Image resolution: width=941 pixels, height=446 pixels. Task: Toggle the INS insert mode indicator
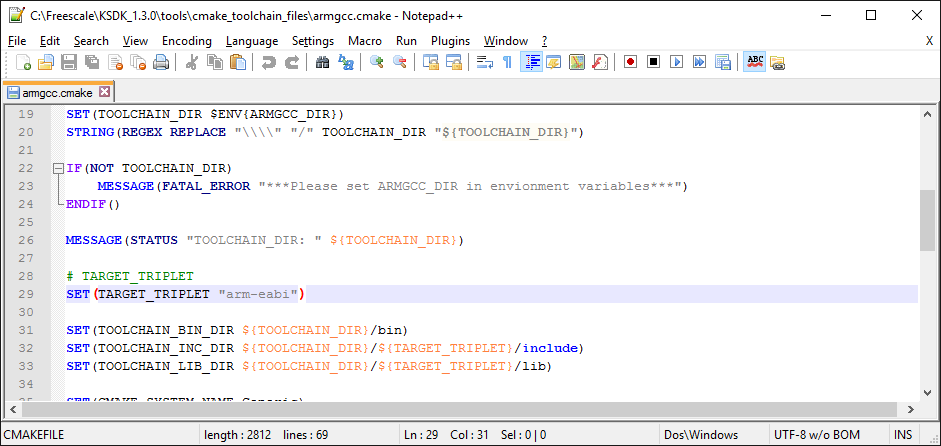[x=903, y=435]
